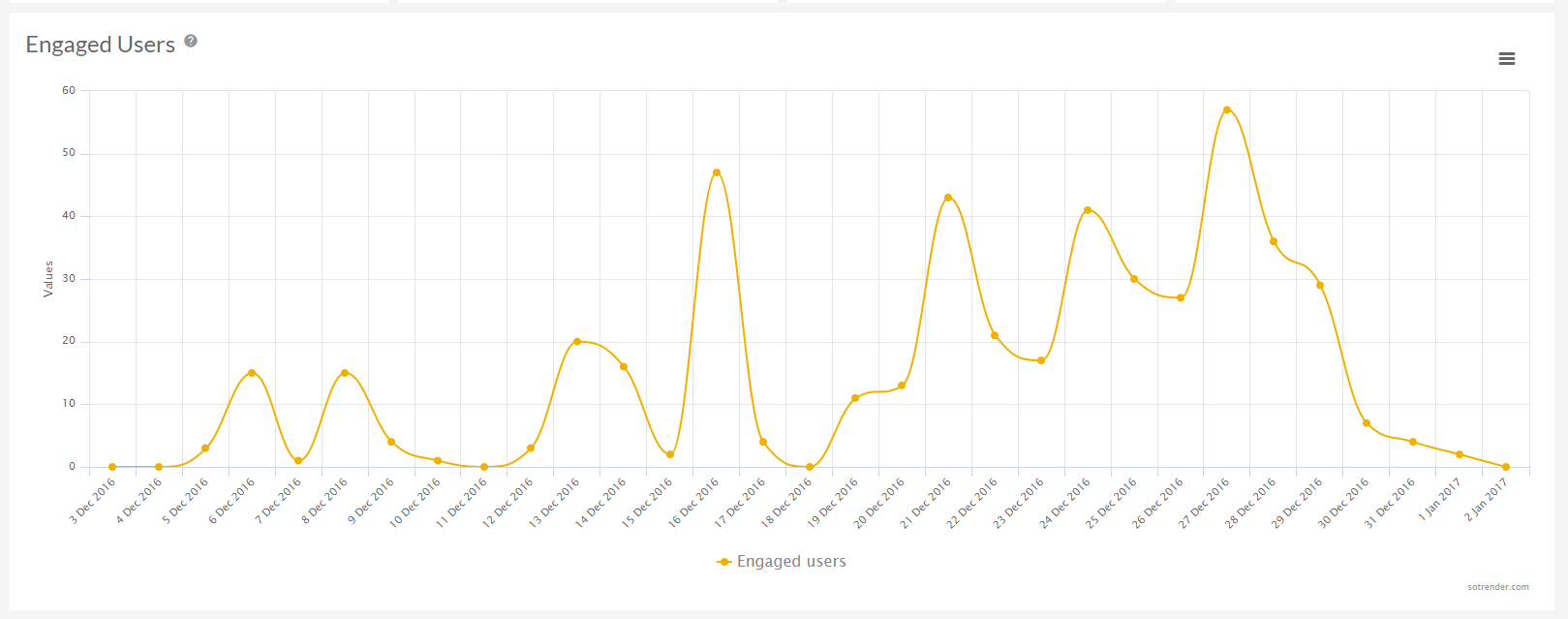Select the 6 Dec 2016 data point
Viewport: 1568px width, 619px height.
pyautogui.click(x=252, y=373)
